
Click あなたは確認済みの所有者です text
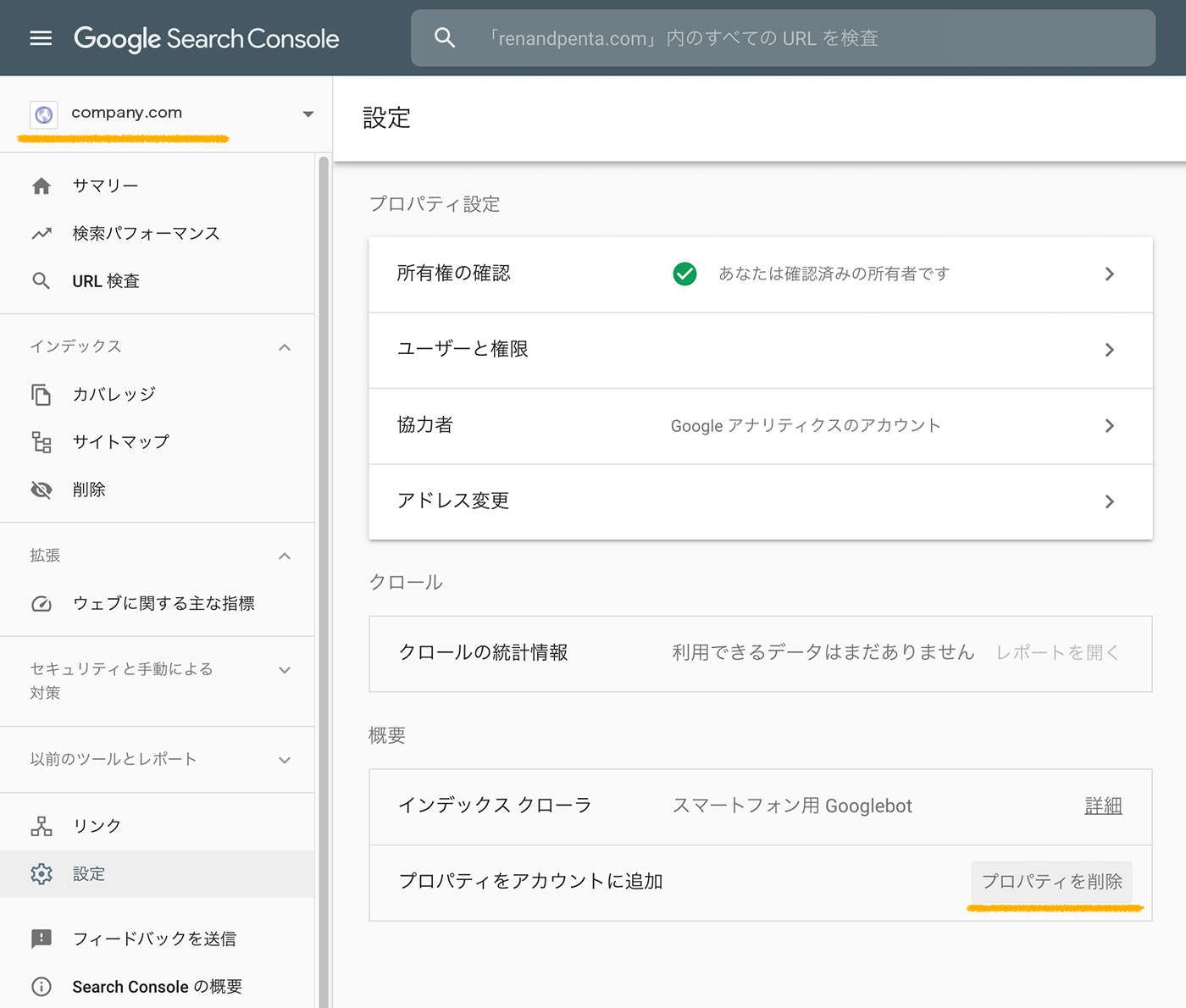pos(834,274)
